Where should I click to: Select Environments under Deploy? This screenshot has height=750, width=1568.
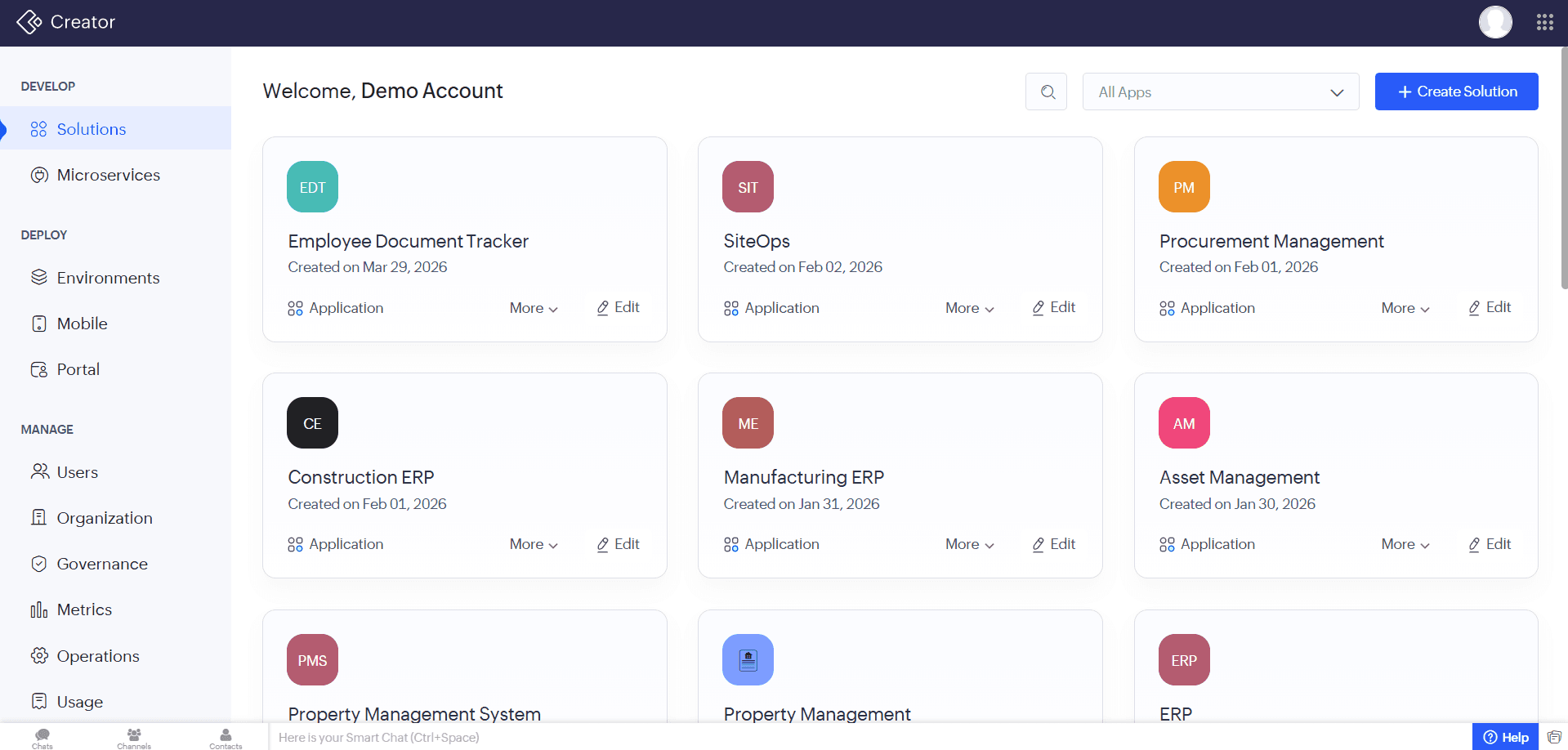pyautogui.click(x=109, y=278)
